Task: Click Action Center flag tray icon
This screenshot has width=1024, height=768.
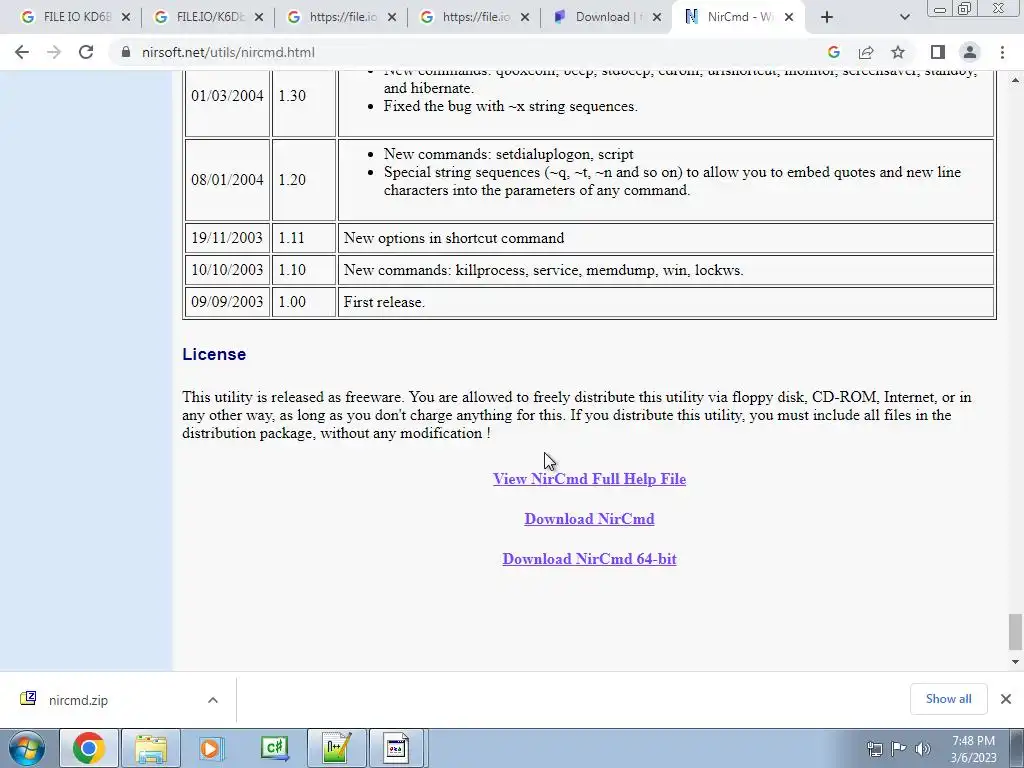Action: 899,748
